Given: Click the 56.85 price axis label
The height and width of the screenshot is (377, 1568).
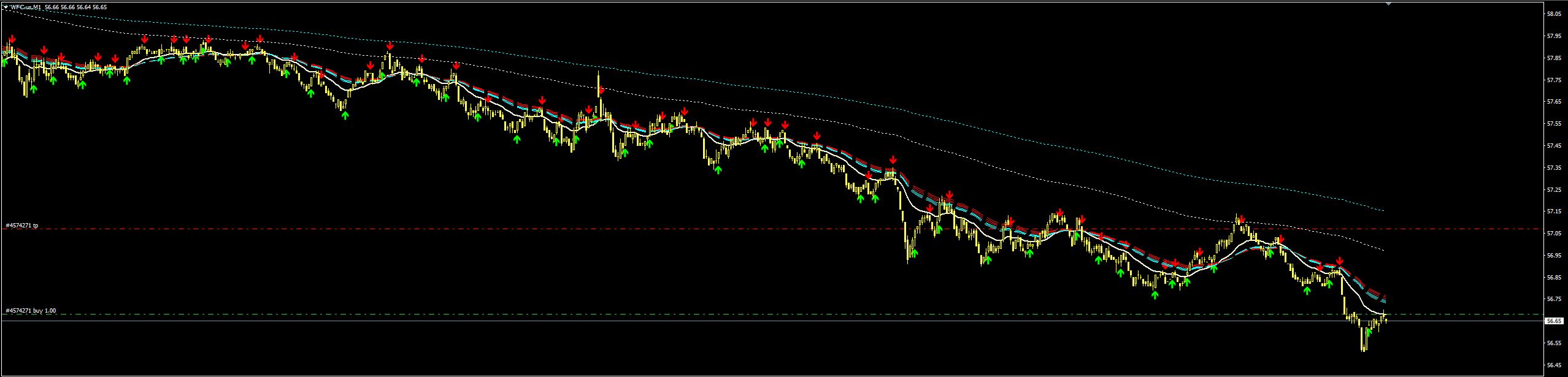Looking at the screenshot, I should pyautogui.click(x=1553, y=277).
